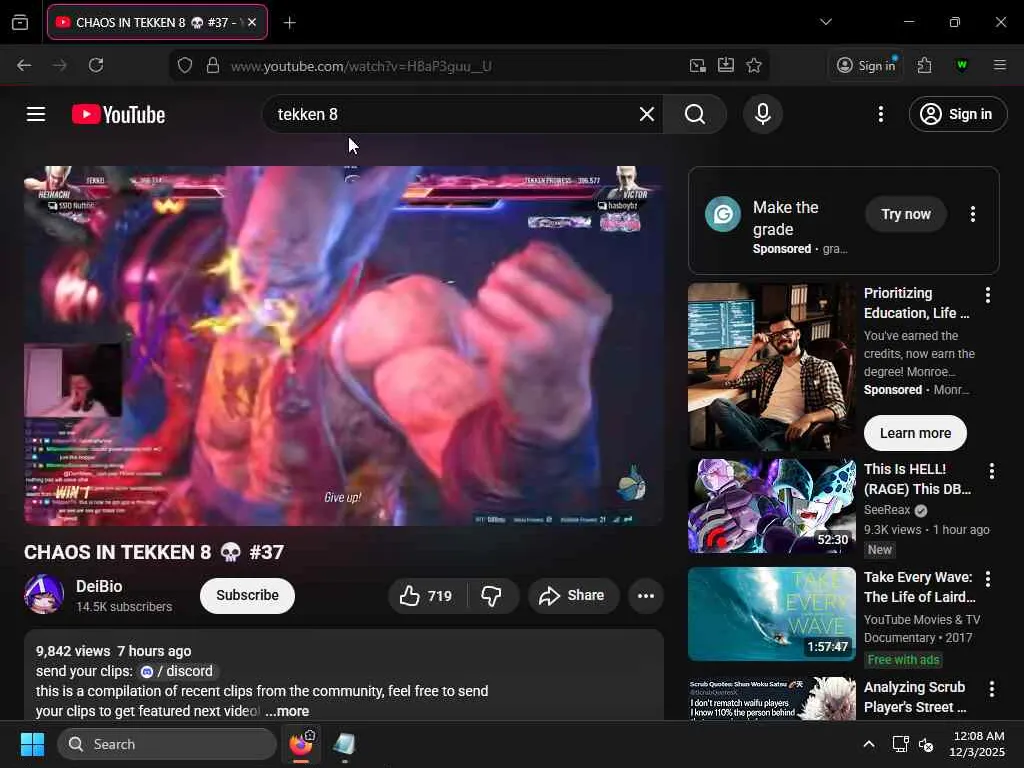Click the Share button under the video
Screen dimensions: 1024x768
pos(573,596)
